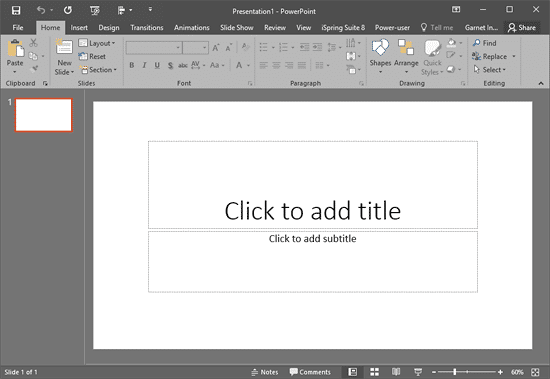Image resolution: width=550 pixels, height=379 pixels.
Task: Apply numbered list icon
Action: coord(283,47)
